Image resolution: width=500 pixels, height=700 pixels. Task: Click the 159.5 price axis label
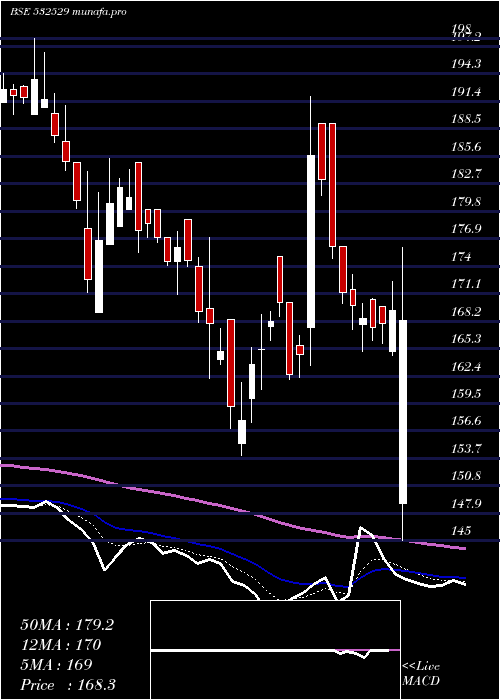pyautogui.click(x=466, y=394)
